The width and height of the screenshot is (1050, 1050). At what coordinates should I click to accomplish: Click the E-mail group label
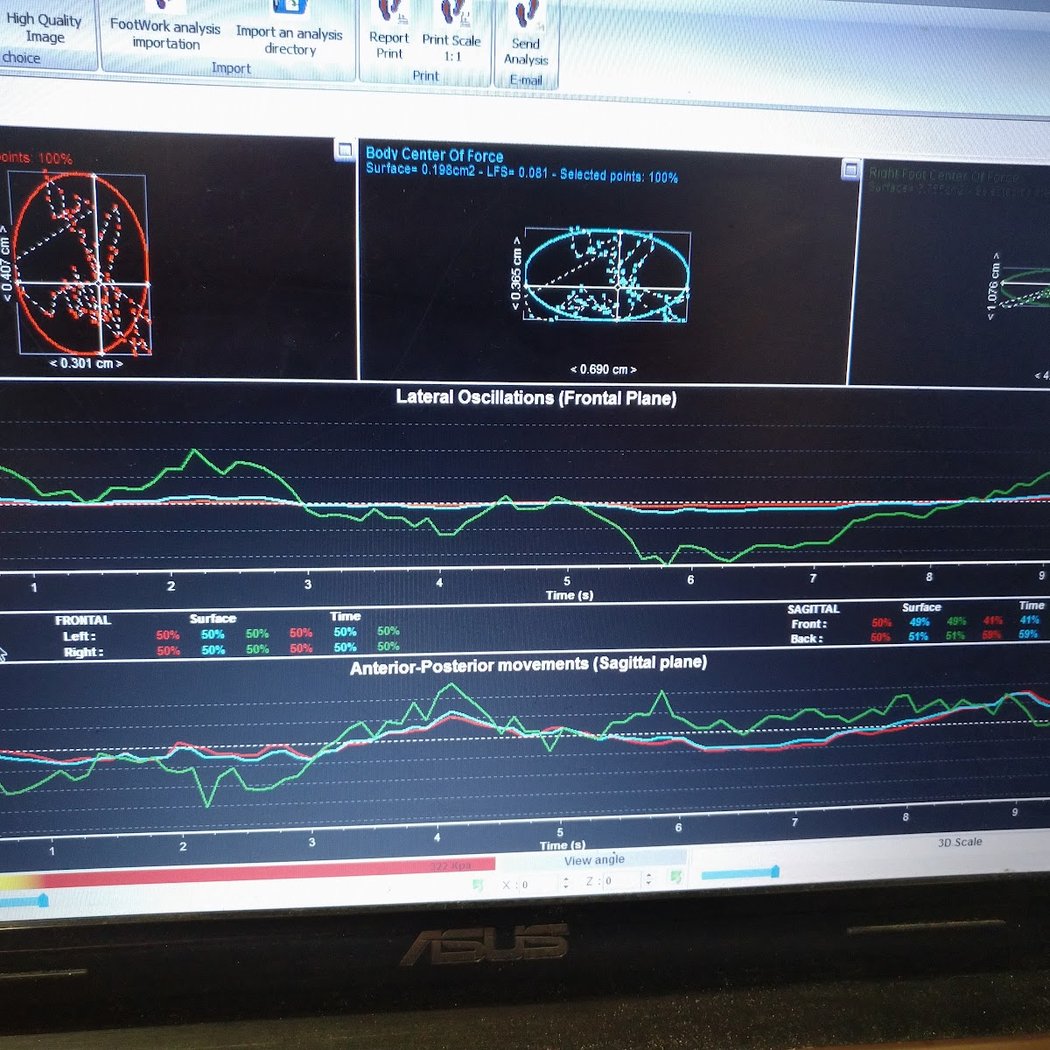coord(526,80)
